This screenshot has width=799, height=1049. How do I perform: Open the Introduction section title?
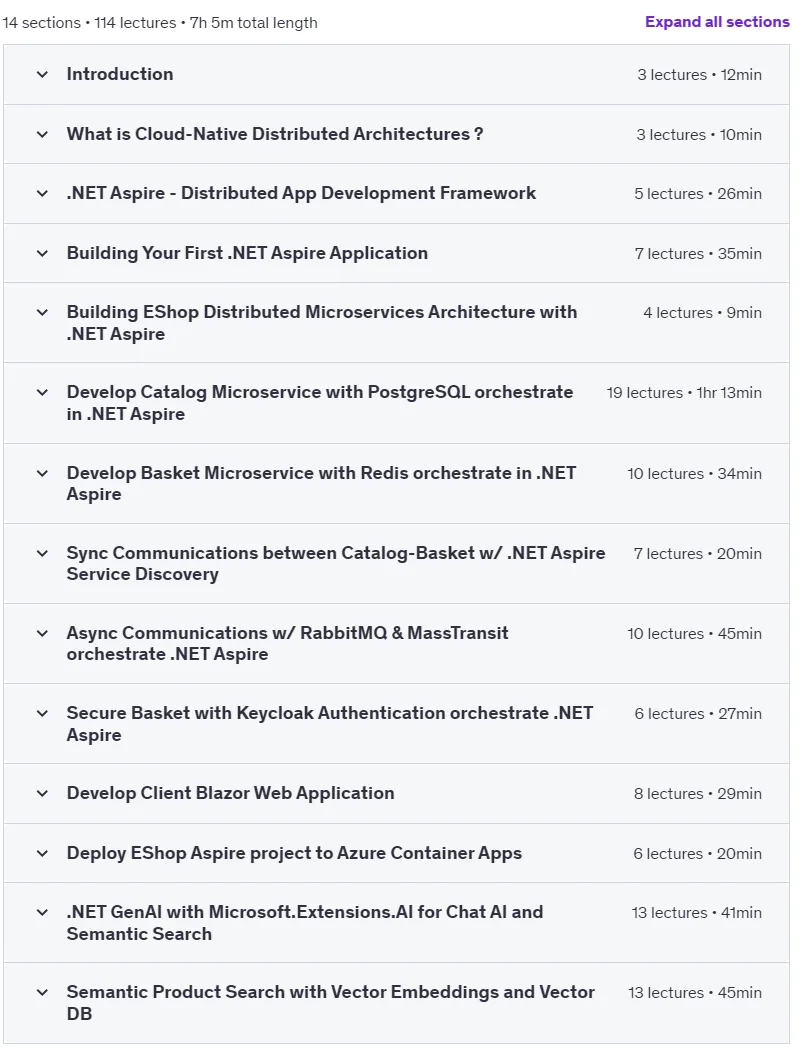(x=120, y=74)
